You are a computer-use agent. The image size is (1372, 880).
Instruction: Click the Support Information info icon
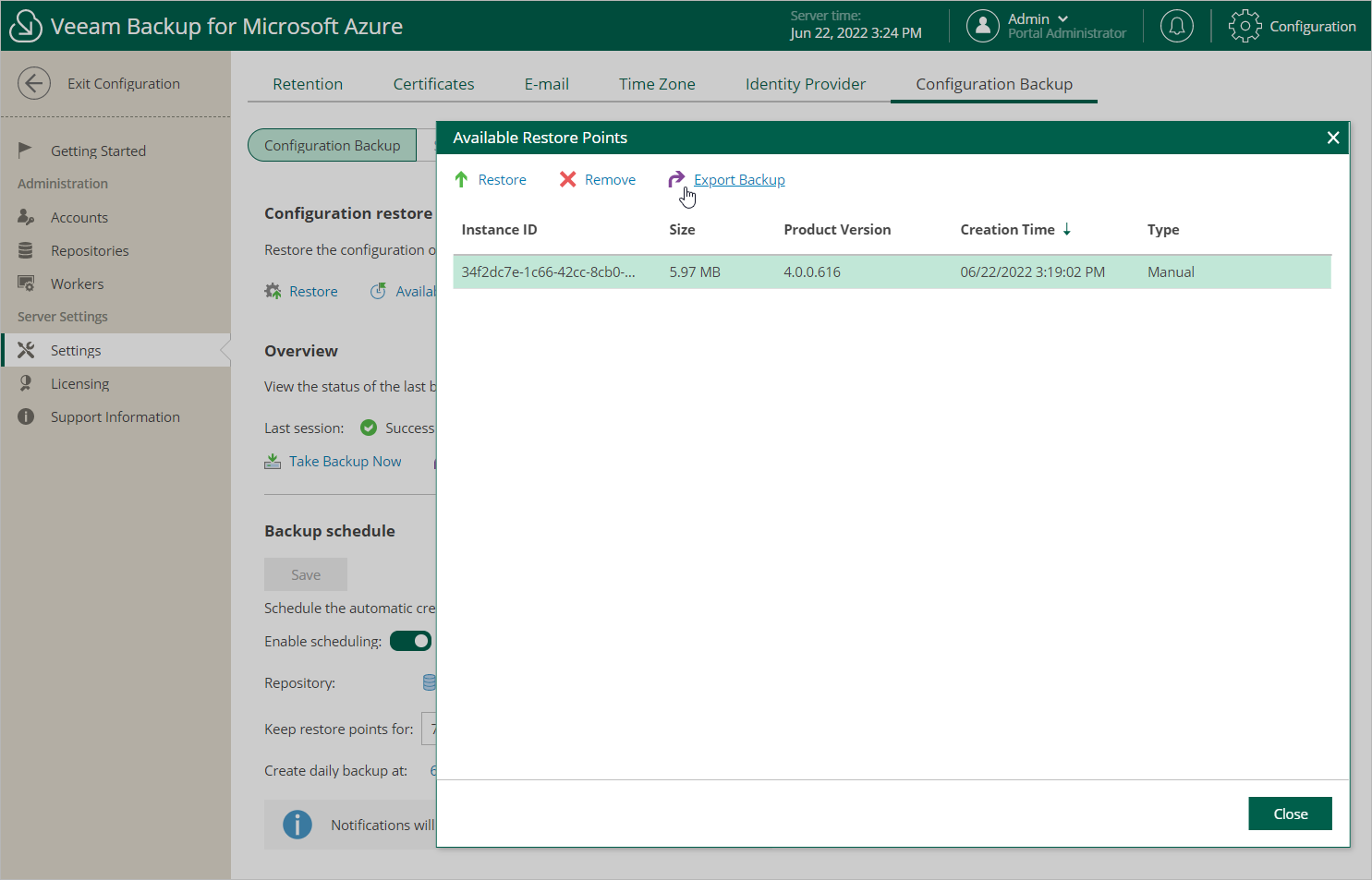(26, 416)
